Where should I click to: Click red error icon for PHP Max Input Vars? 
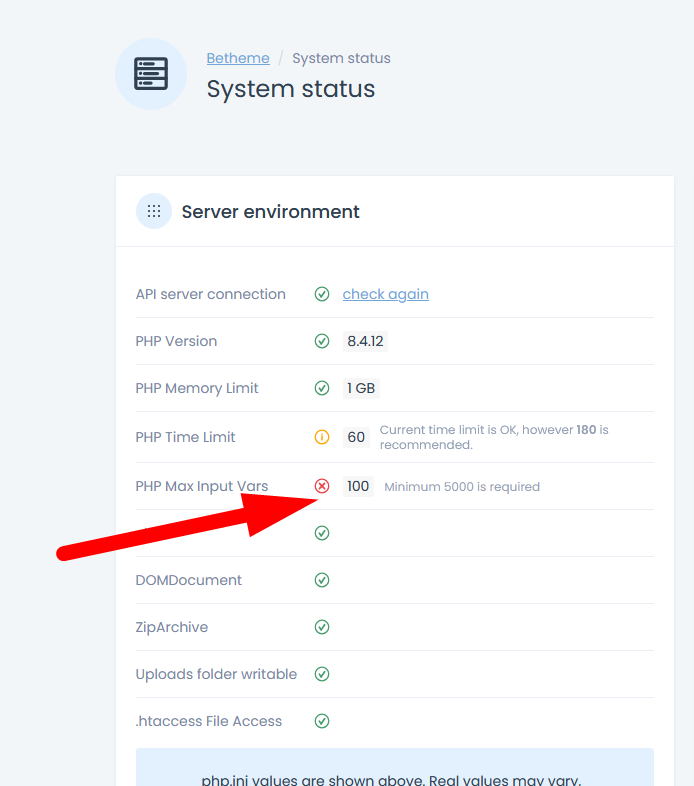coord(322,487)
